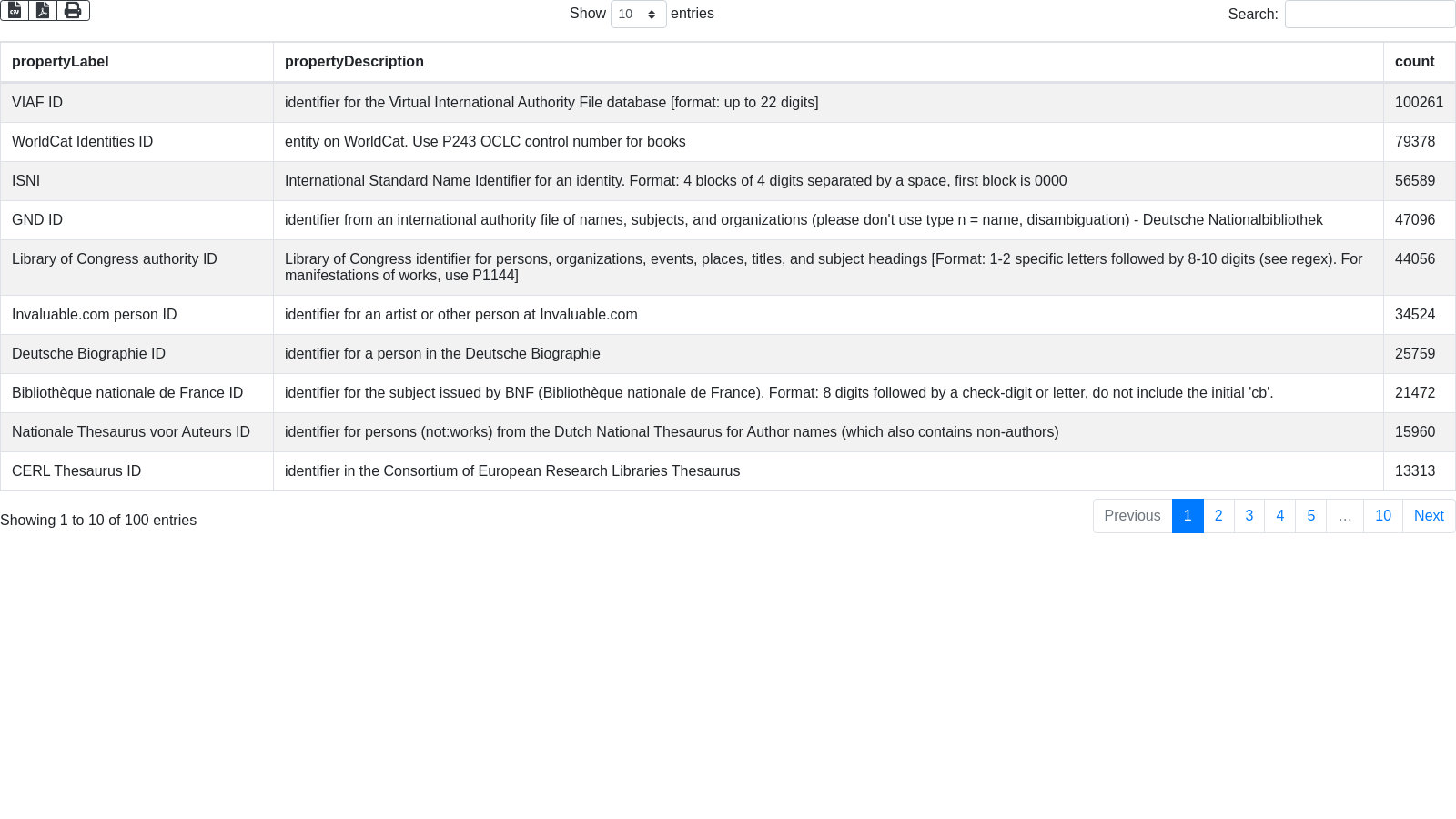Export the table as CSV
Image resolution: width=1456 pixels, height=819 pixels.
click(15, 10)
